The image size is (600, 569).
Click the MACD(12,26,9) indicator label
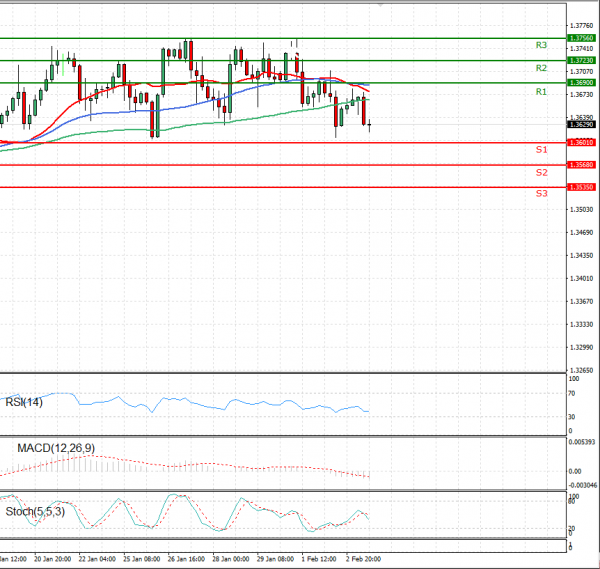click(56, 448)
